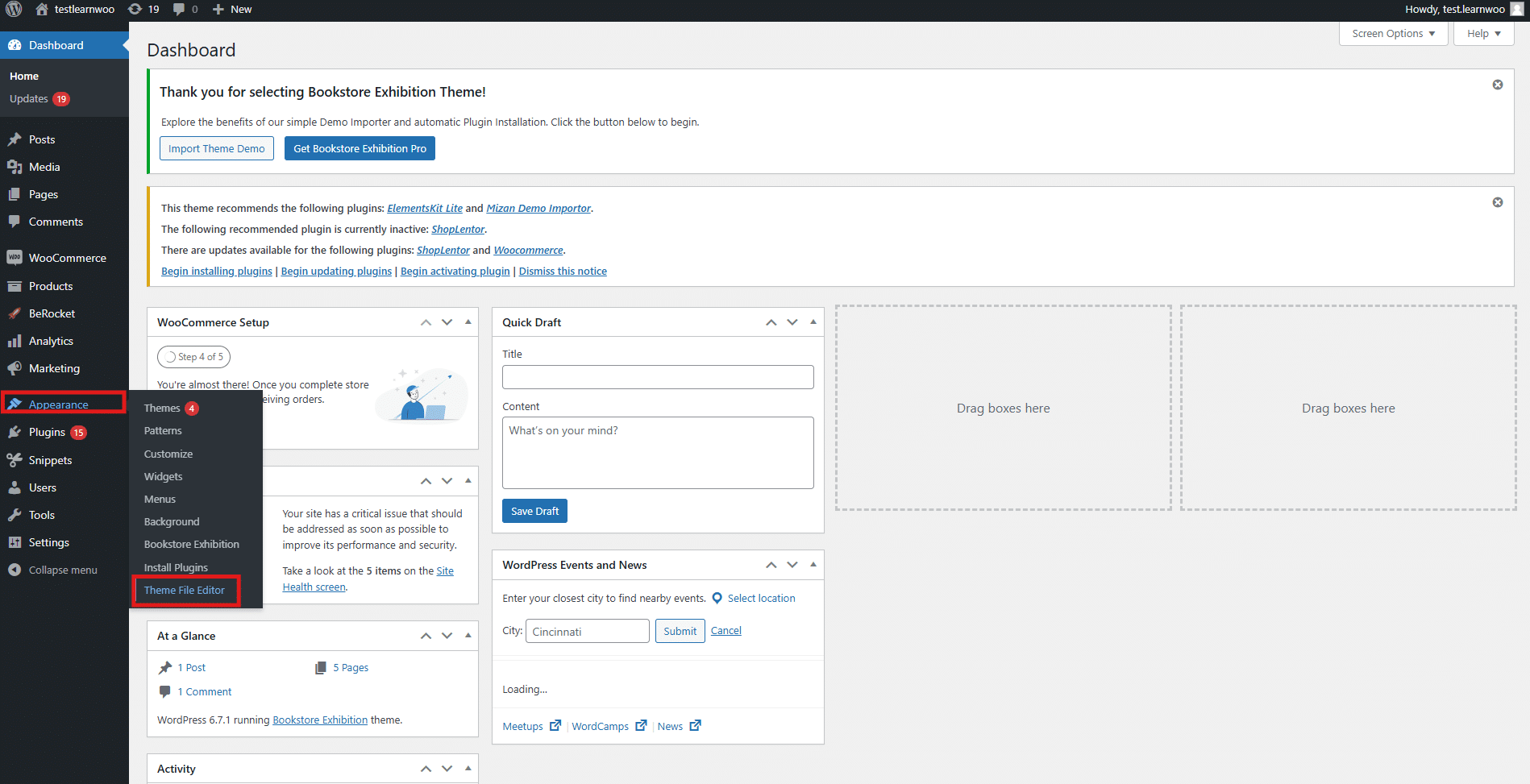Move WooCommerce Setup widget up

click(x=426, y=322)
